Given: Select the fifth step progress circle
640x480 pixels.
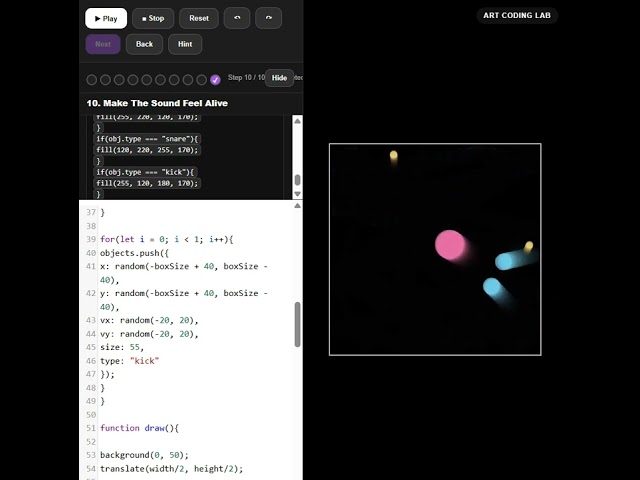Looking at the screenshot, I should coord(147,80).
